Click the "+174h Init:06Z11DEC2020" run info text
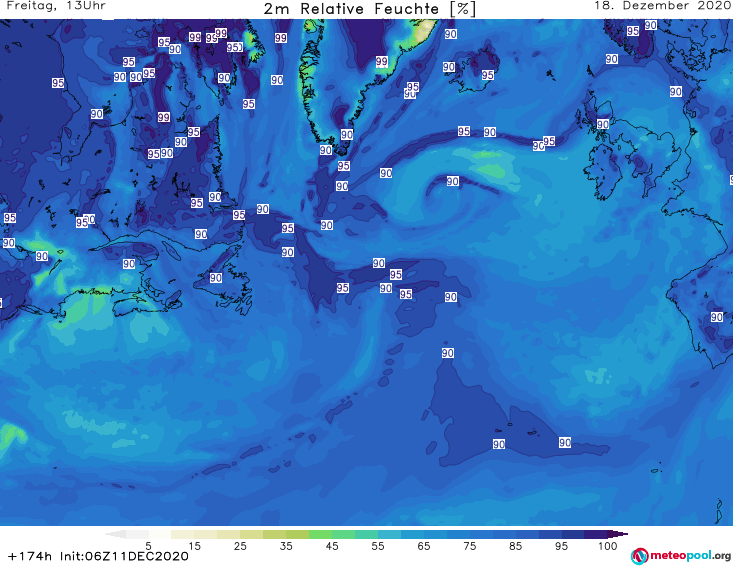This screenshot has height=566, width=733. [98, 556]
